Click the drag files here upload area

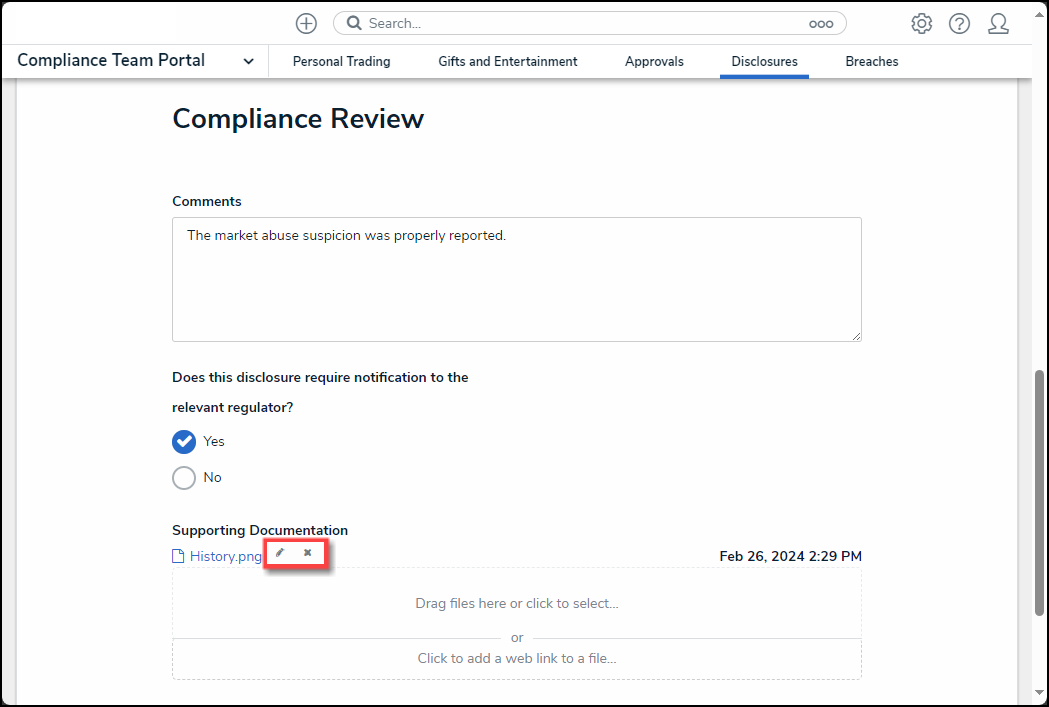point(516,603)
